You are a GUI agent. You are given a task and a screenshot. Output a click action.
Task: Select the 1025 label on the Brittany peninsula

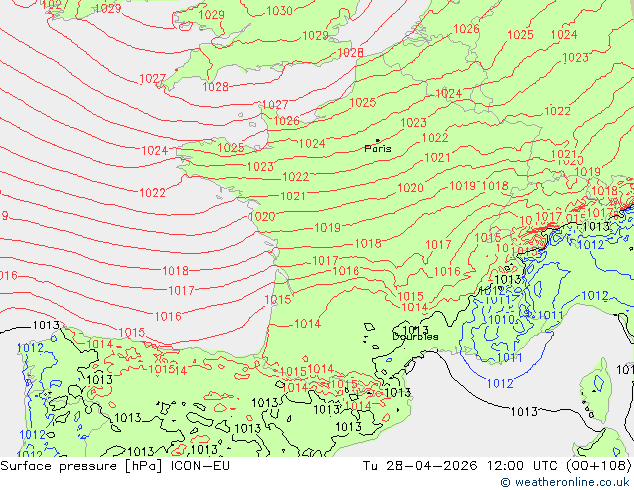[231, 148]
